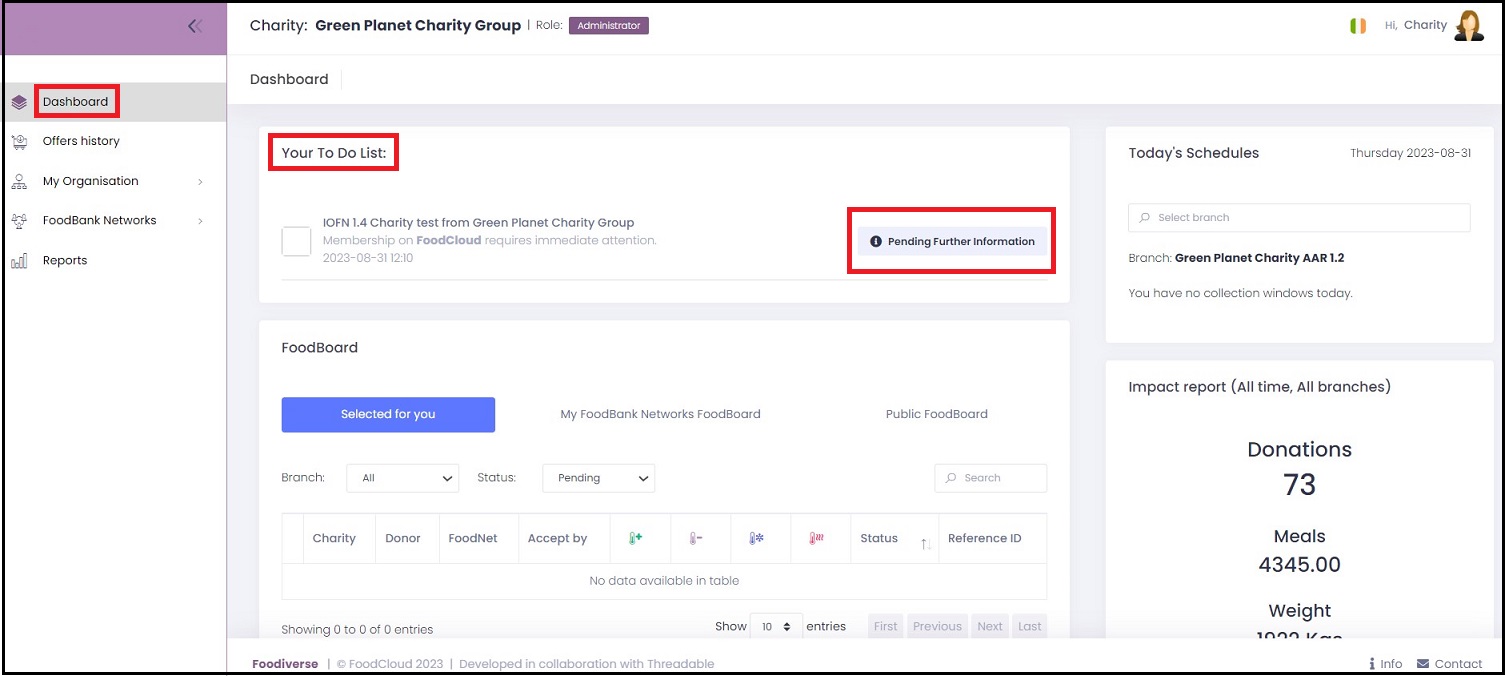Open the Branch All dropdown
Screen dimensions: 1505x676
[x=403, y=478]
